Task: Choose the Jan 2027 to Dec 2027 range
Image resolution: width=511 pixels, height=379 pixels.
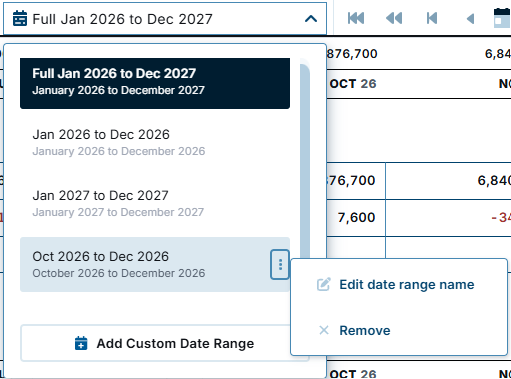Action: click(x=155, y=204)
